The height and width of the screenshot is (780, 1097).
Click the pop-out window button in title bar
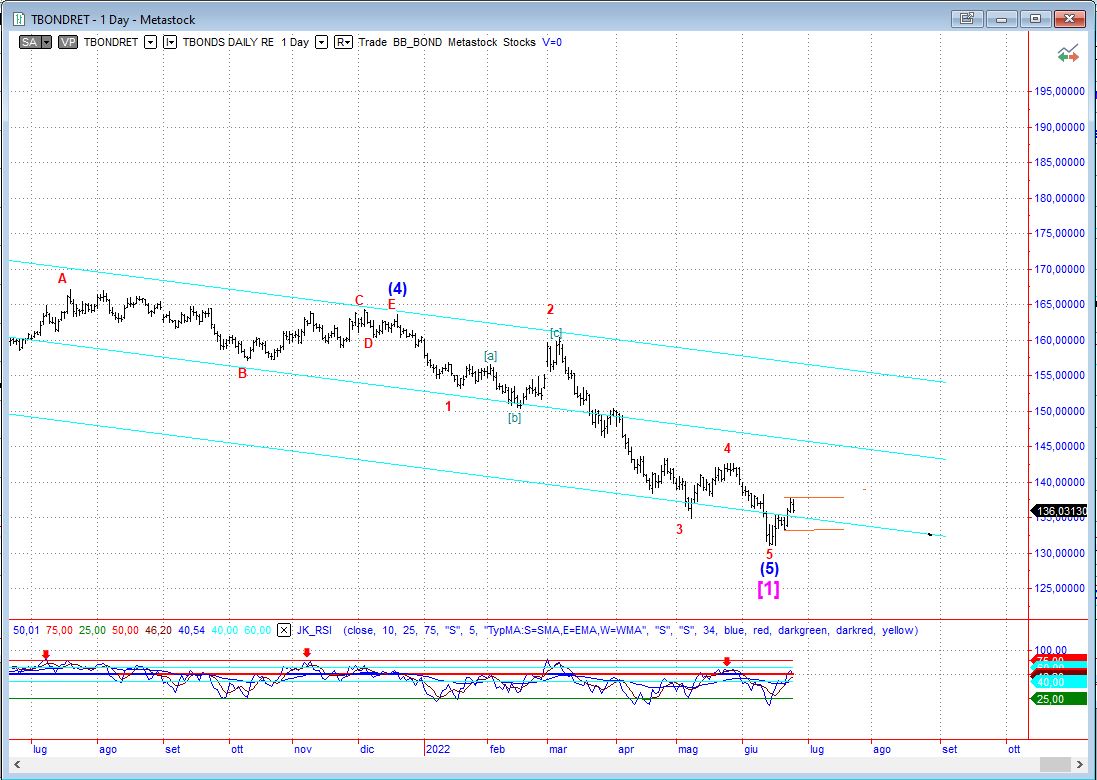968,19
